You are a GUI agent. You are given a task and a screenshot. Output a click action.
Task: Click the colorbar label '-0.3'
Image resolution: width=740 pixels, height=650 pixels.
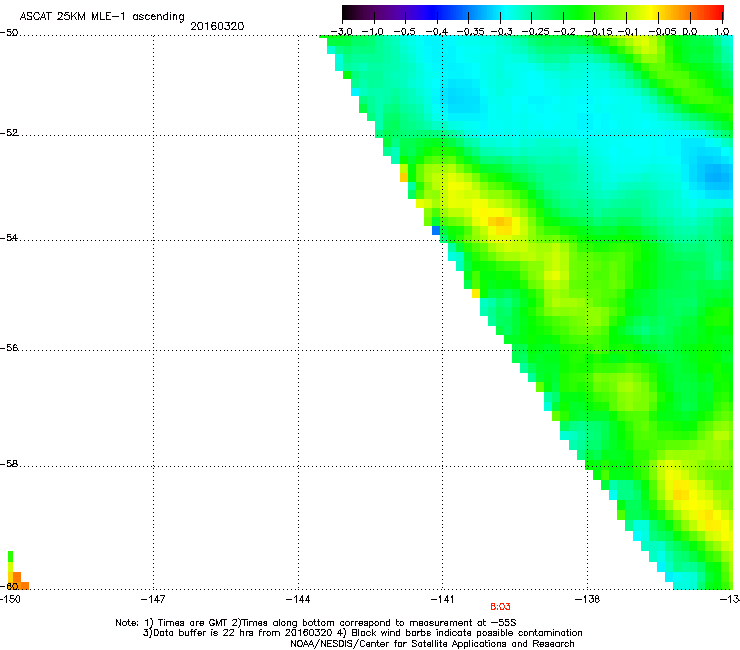[x=501, y=32]
